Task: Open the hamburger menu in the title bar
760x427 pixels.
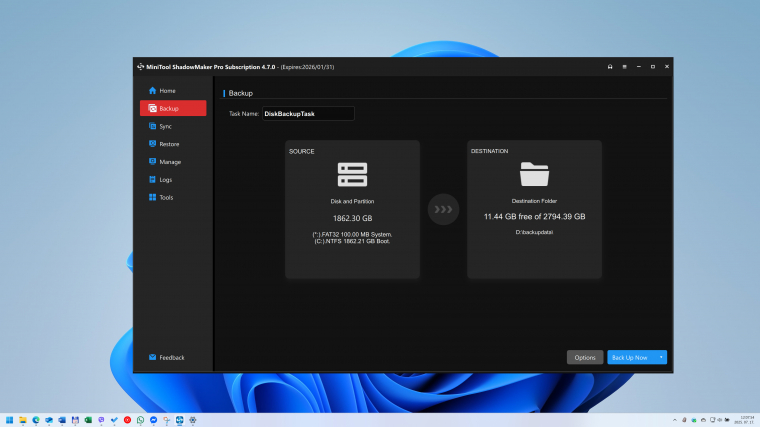Action: tap(624, 67)
